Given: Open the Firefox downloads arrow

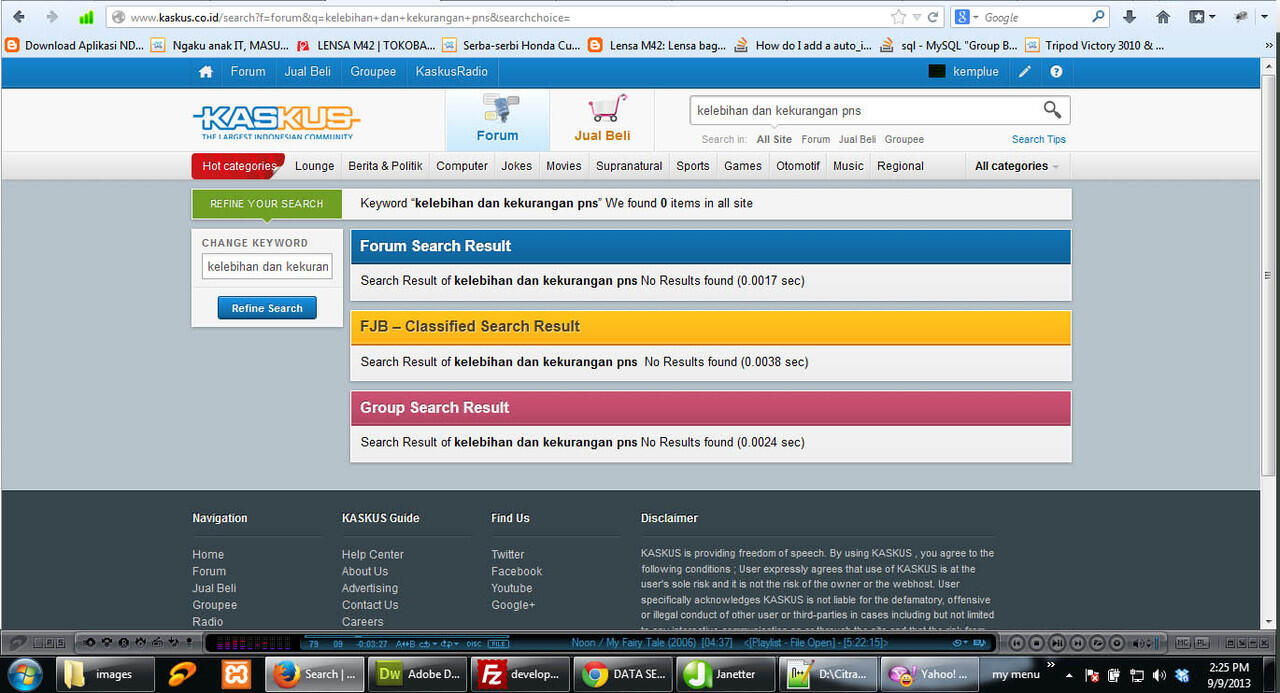Looking at the screenshot, I should (1129, 17).
